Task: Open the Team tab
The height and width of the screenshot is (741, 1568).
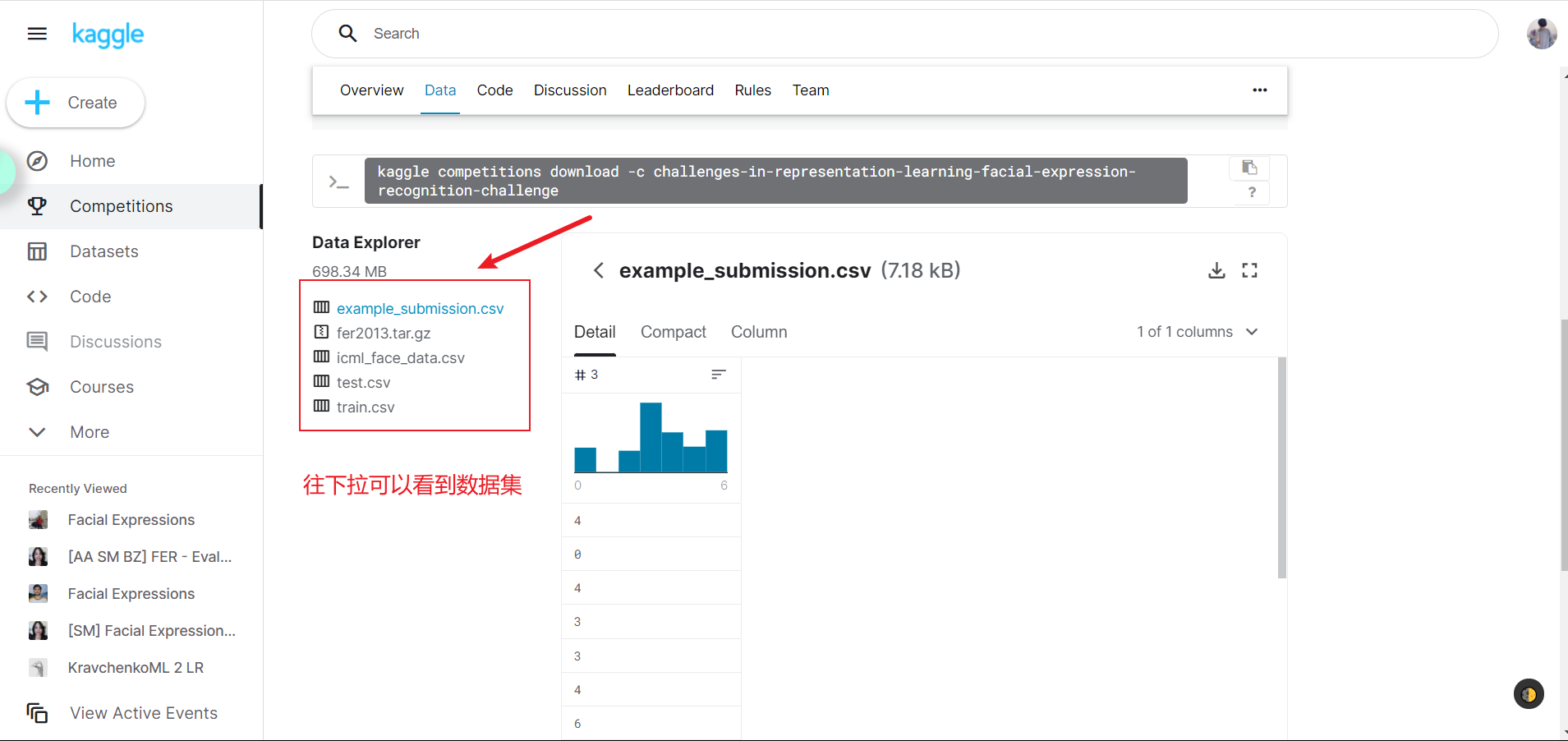Action: [x=811, y=90]
